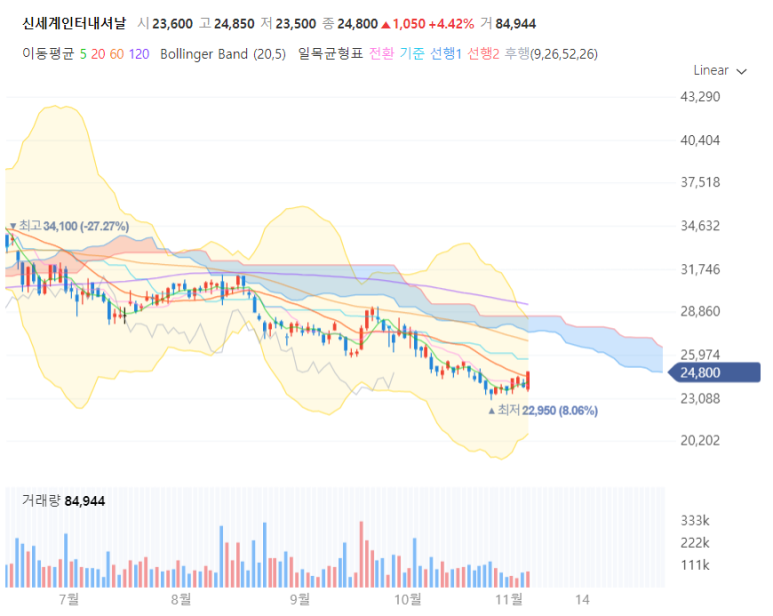Click the 11월 date axis label
773x616 pixels.
click(509, 600)
